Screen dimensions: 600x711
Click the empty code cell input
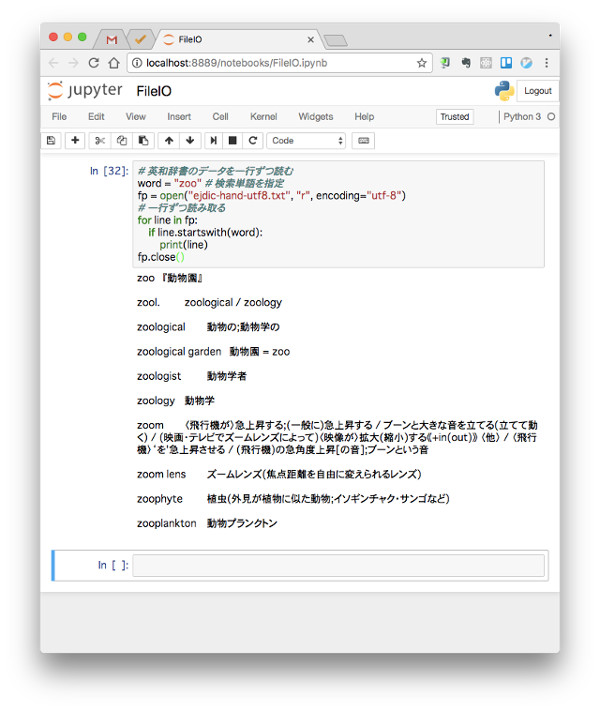coord(338,565)
